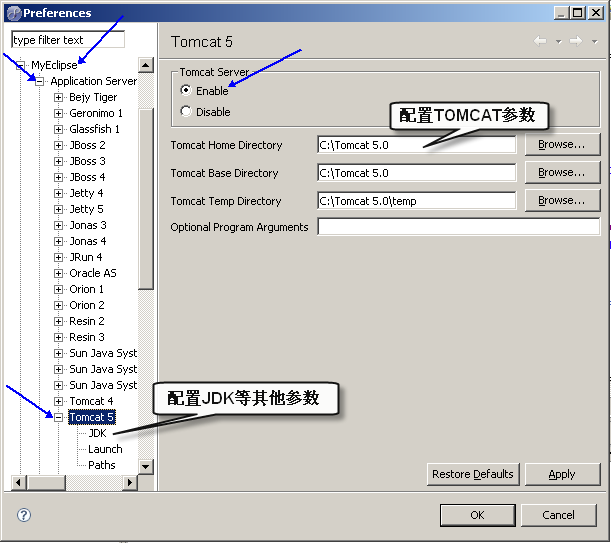Open the view menu dropdown arrow in header
Viewport: 611px width, 543px height.
click(x=595, y=42)
